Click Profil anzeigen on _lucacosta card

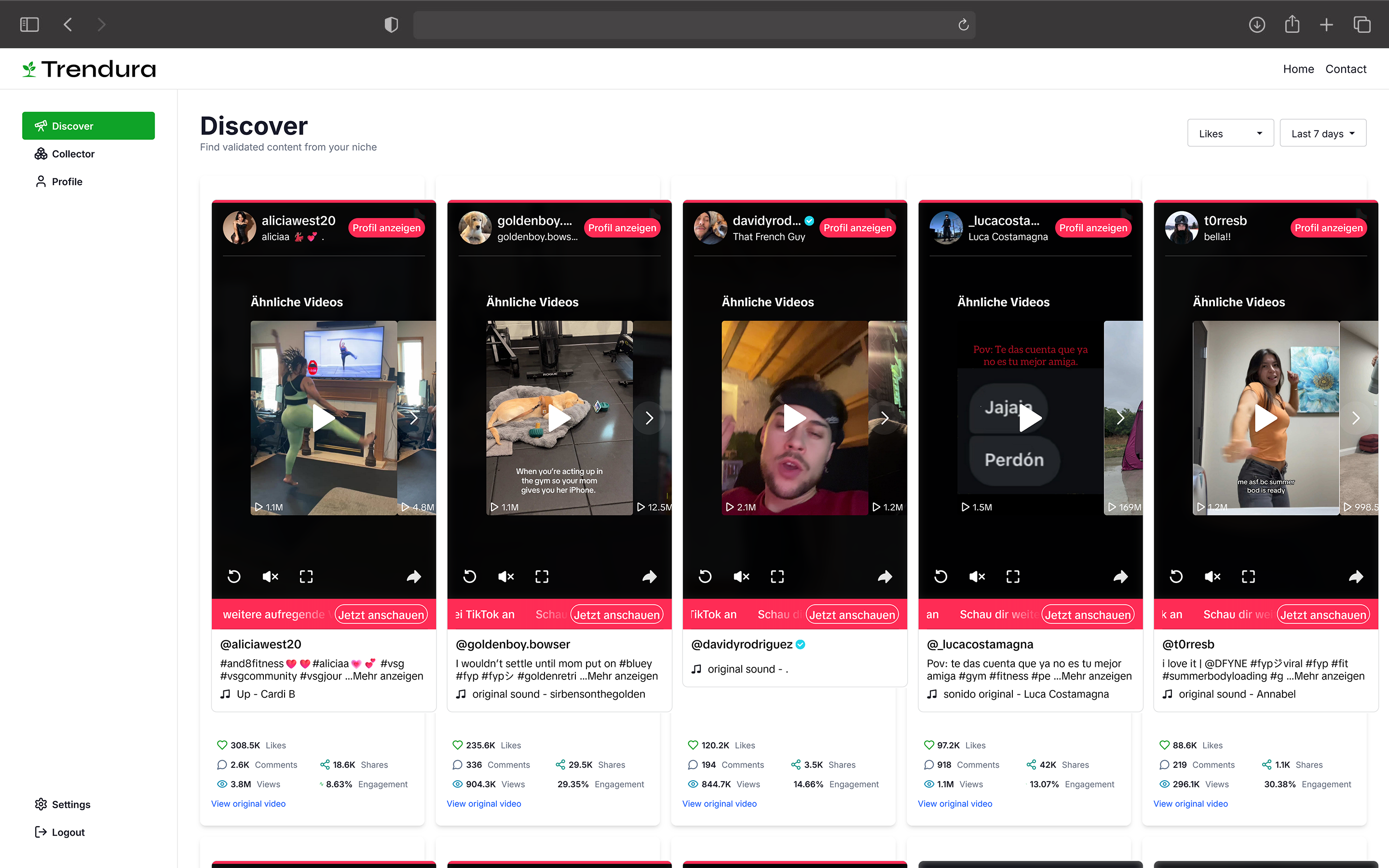pyautogui.click(x=1093, y=228)
